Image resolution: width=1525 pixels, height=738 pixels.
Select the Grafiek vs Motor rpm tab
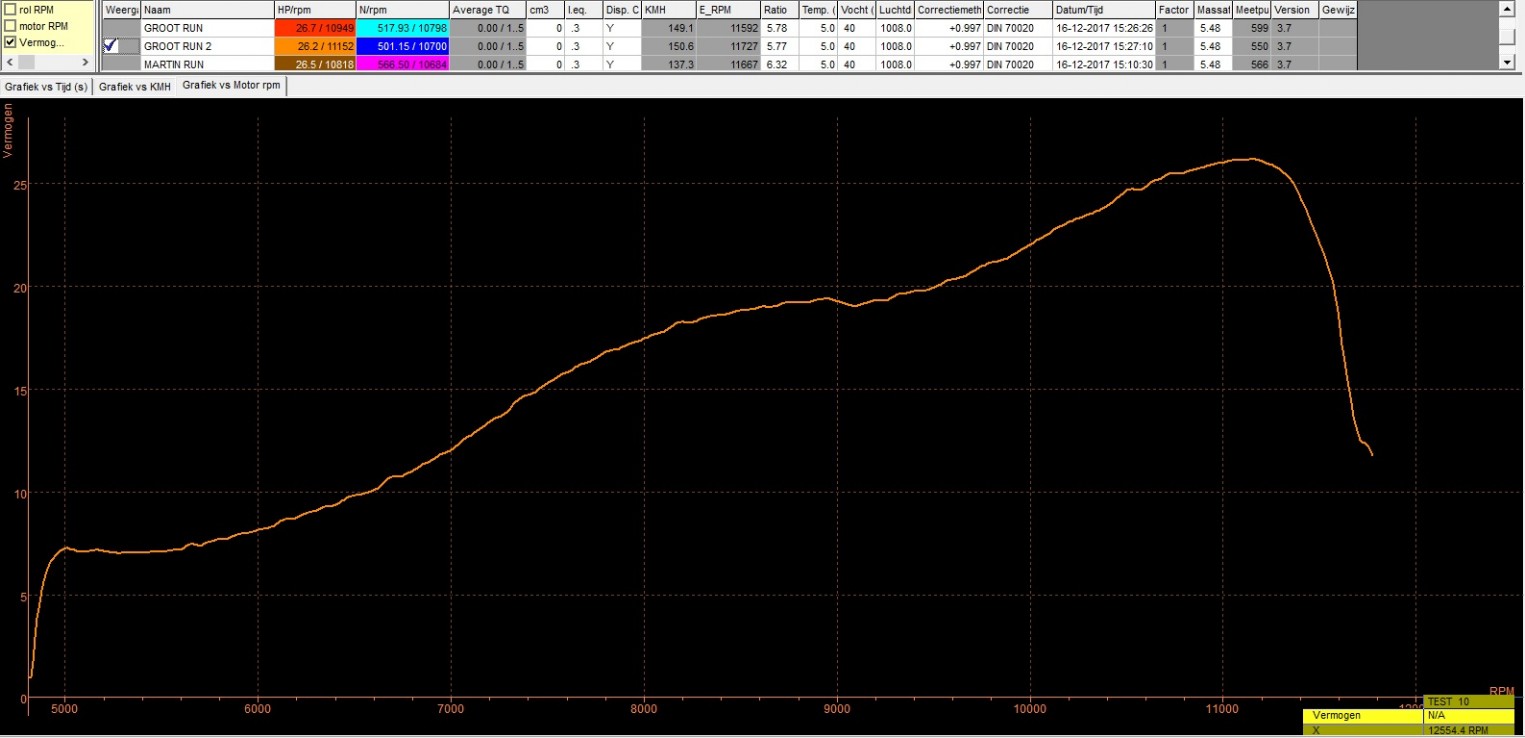(232, 86)
